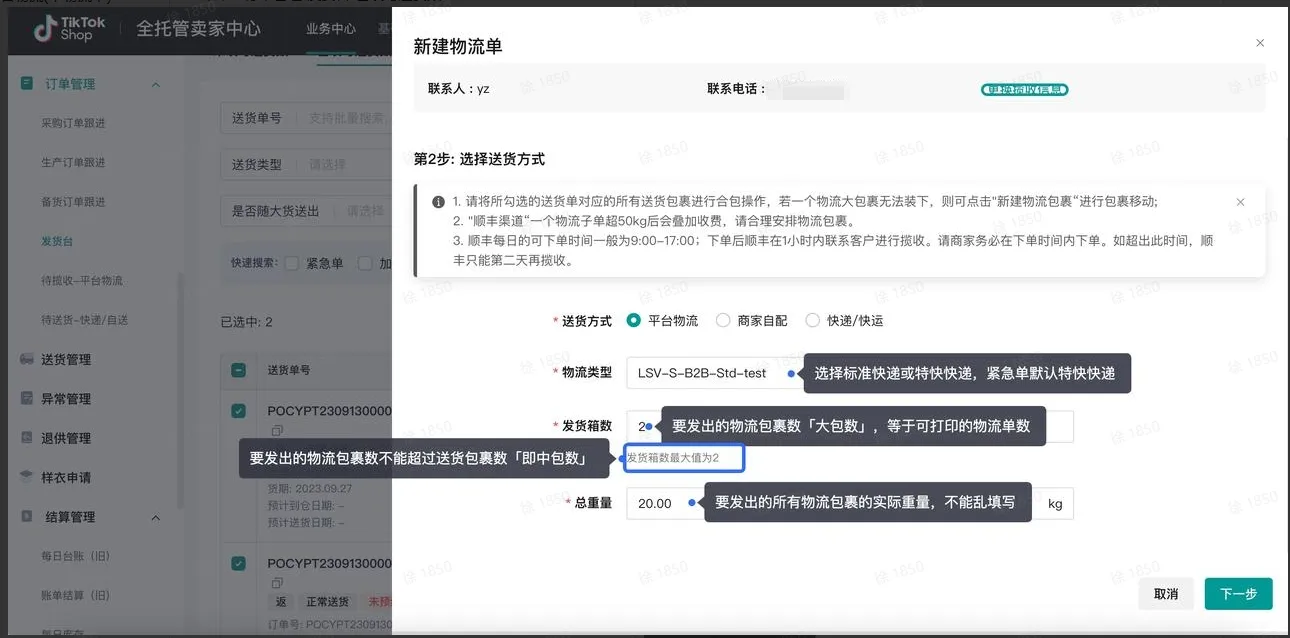Click the 返 tag in second row
This screenshot has height=638, width=1290.
point(281,602)
